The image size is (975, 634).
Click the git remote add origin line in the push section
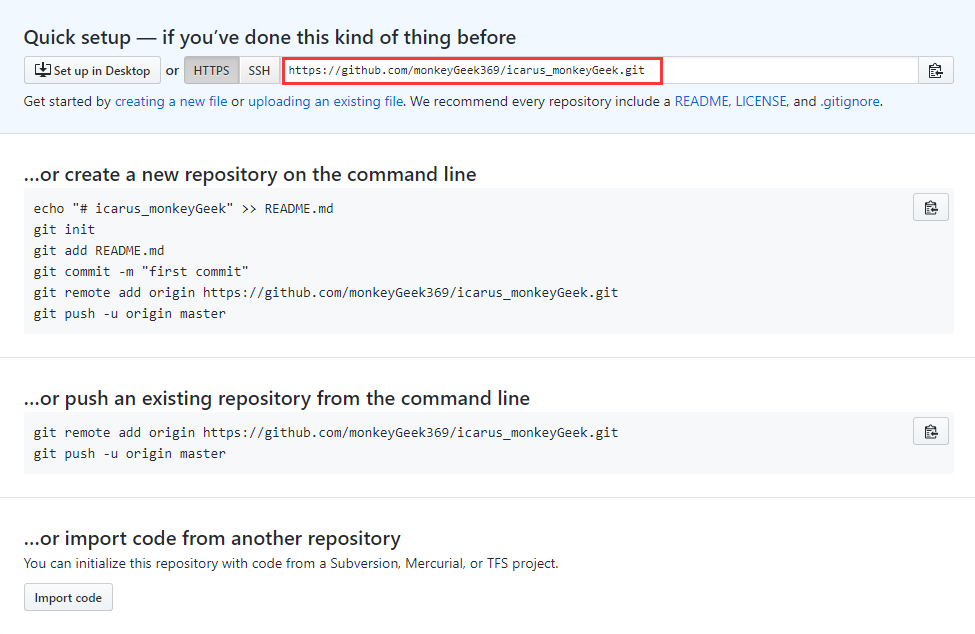pyautogui.click(x=326, y=433)
